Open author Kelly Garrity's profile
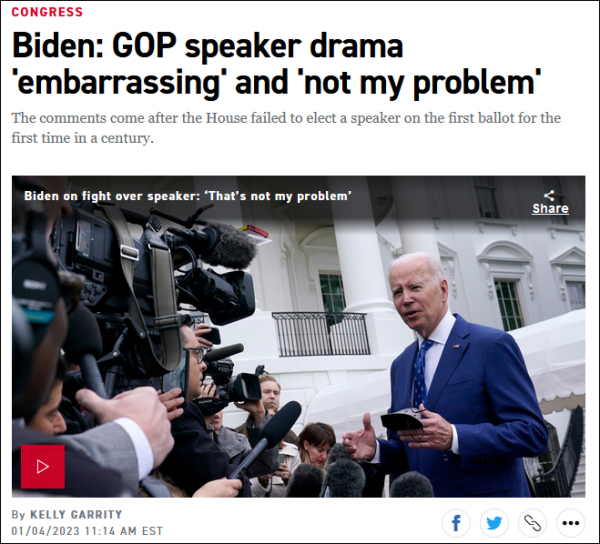The height and width of the screenshot is (544, 600). (76, 515)
